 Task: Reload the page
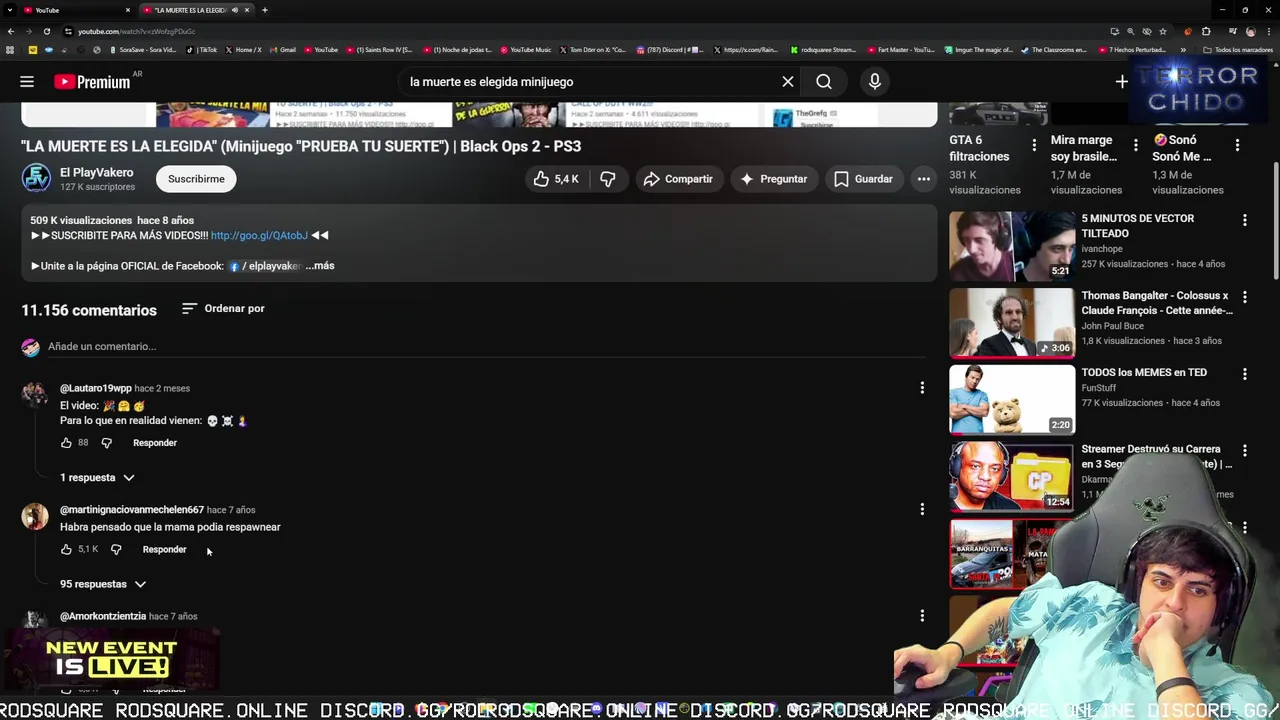(46, 31)
